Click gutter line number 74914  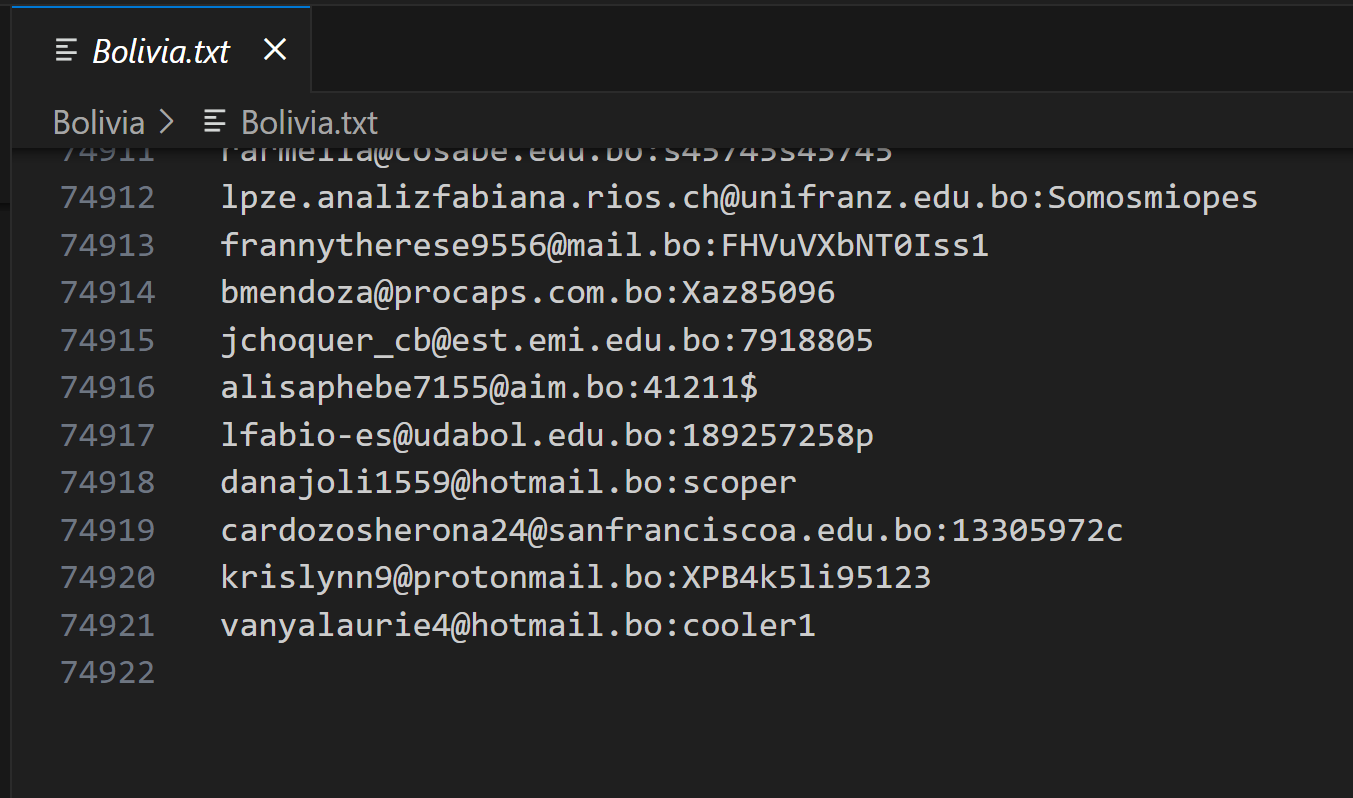coord(108,292)
